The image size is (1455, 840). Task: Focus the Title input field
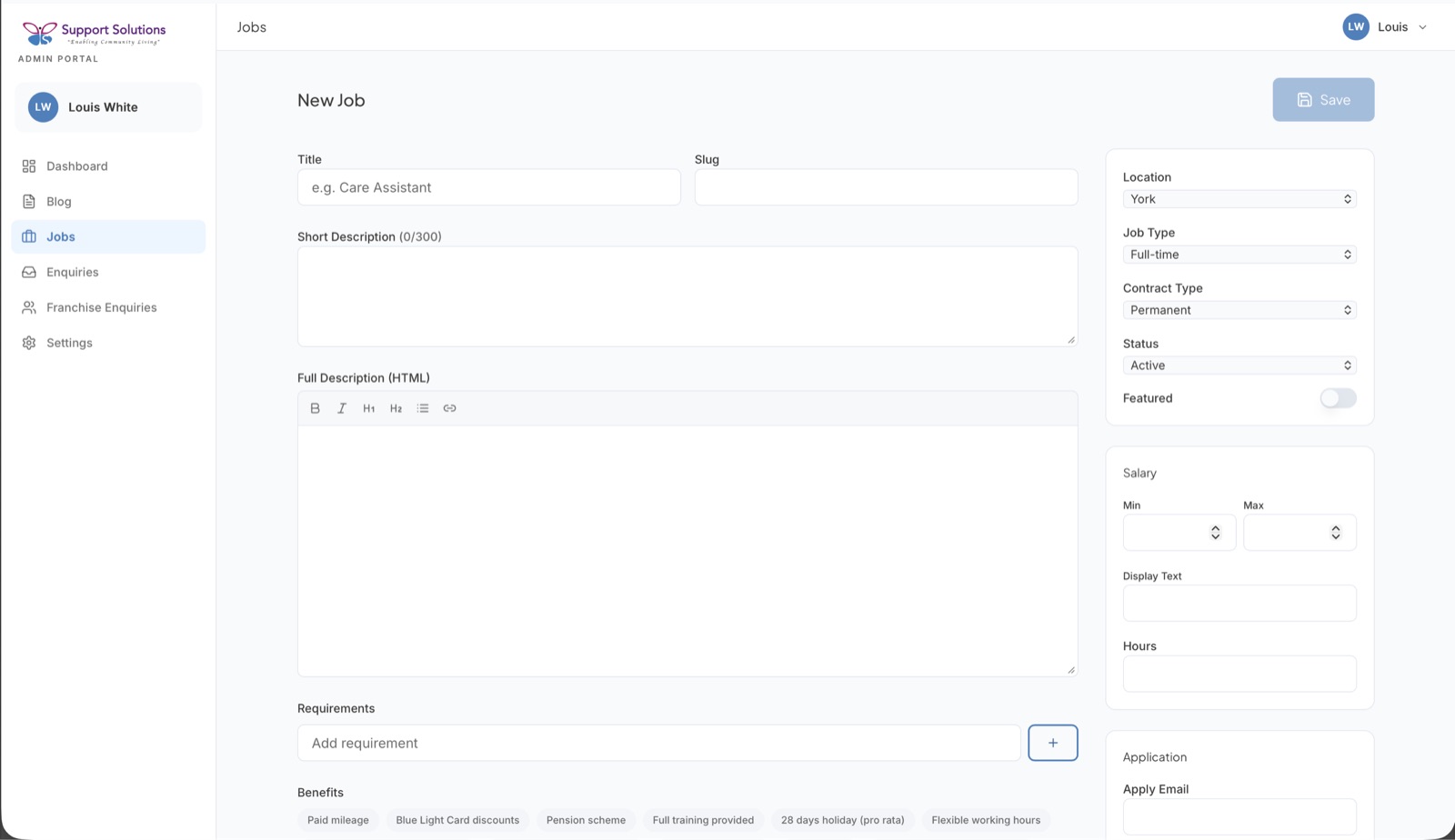pyautogui.click(x=489, y=187)
